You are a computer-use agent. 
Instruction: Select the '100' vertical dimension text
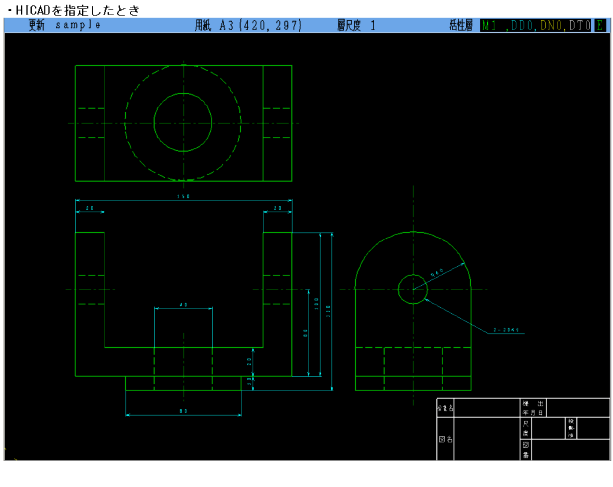click(317, 304)
